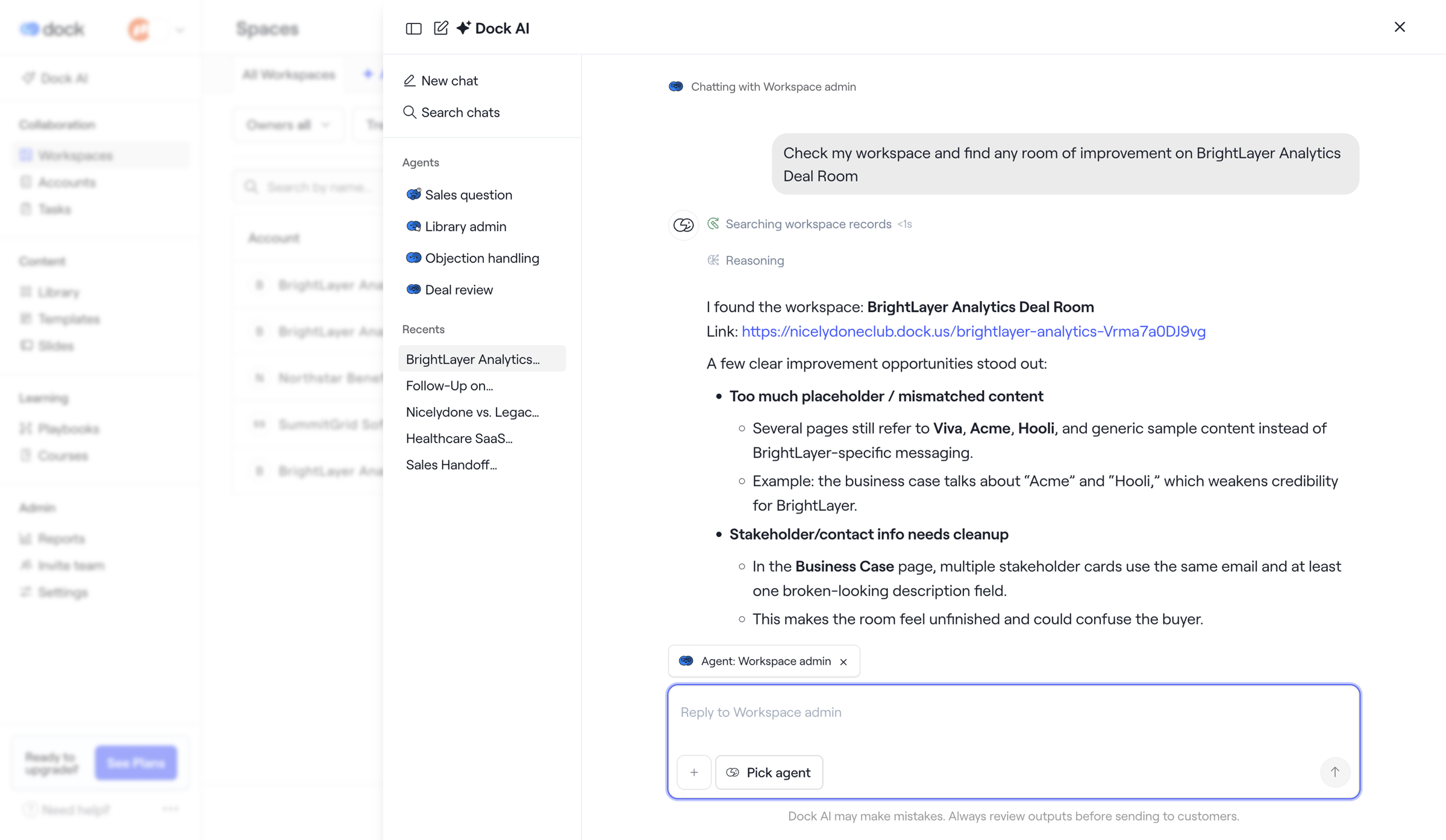Viewport: 1446px width, 840px height.
Task: Remove the Workspace admin agent chip
Action: coord(843,662)
